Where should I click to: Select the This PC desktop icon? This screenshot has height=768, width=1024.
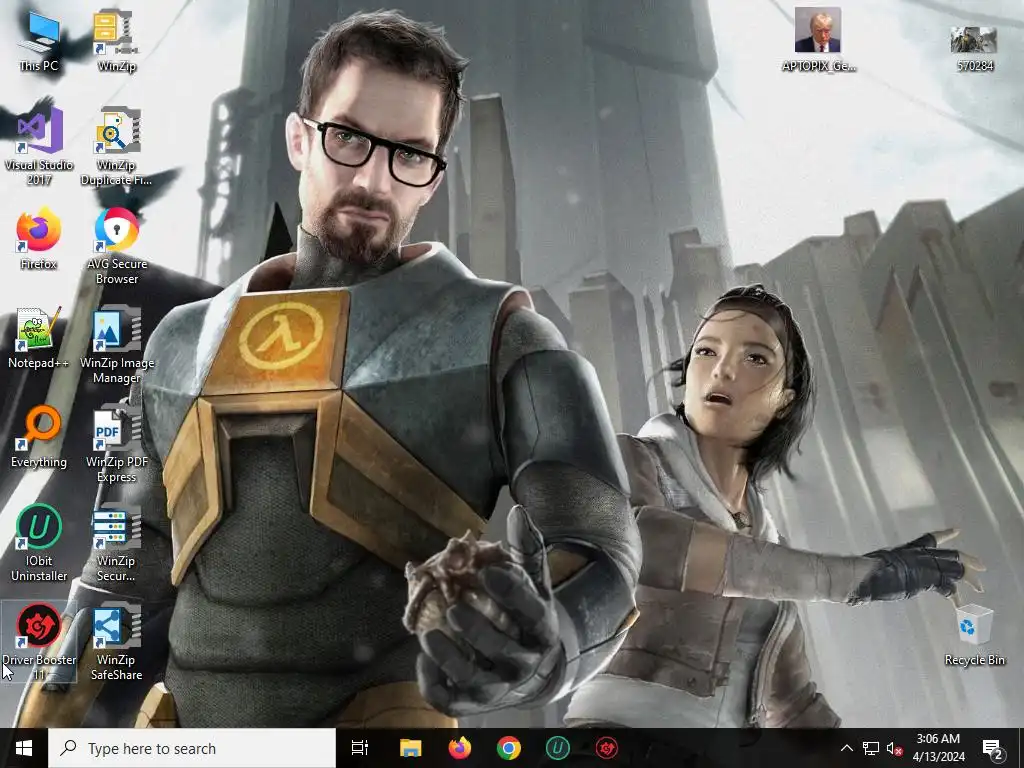39,40
